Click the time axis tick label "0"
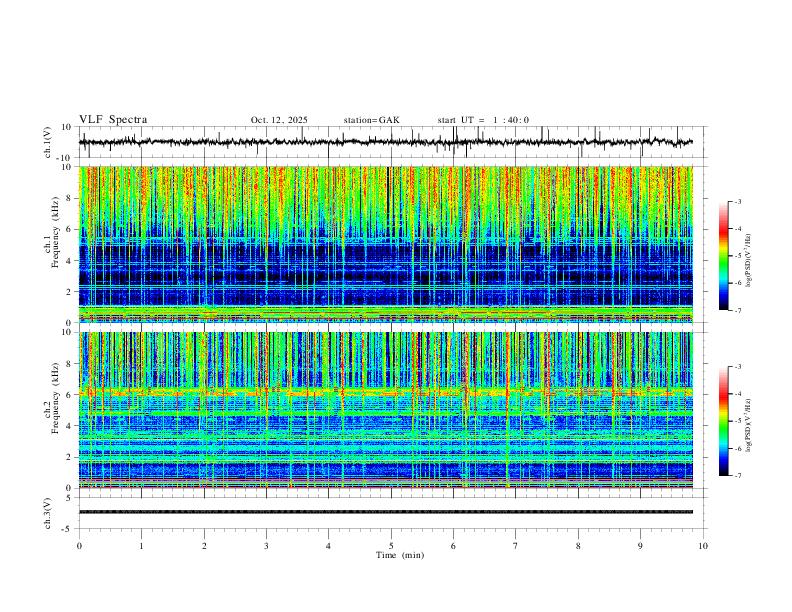 point(79,546)
